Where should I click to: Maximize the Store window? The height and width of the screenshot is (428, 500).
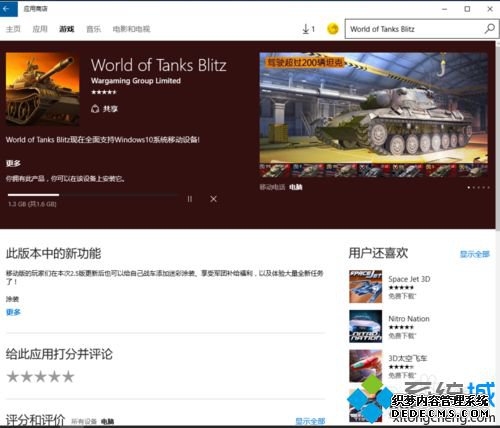click(x=467, y=9)
